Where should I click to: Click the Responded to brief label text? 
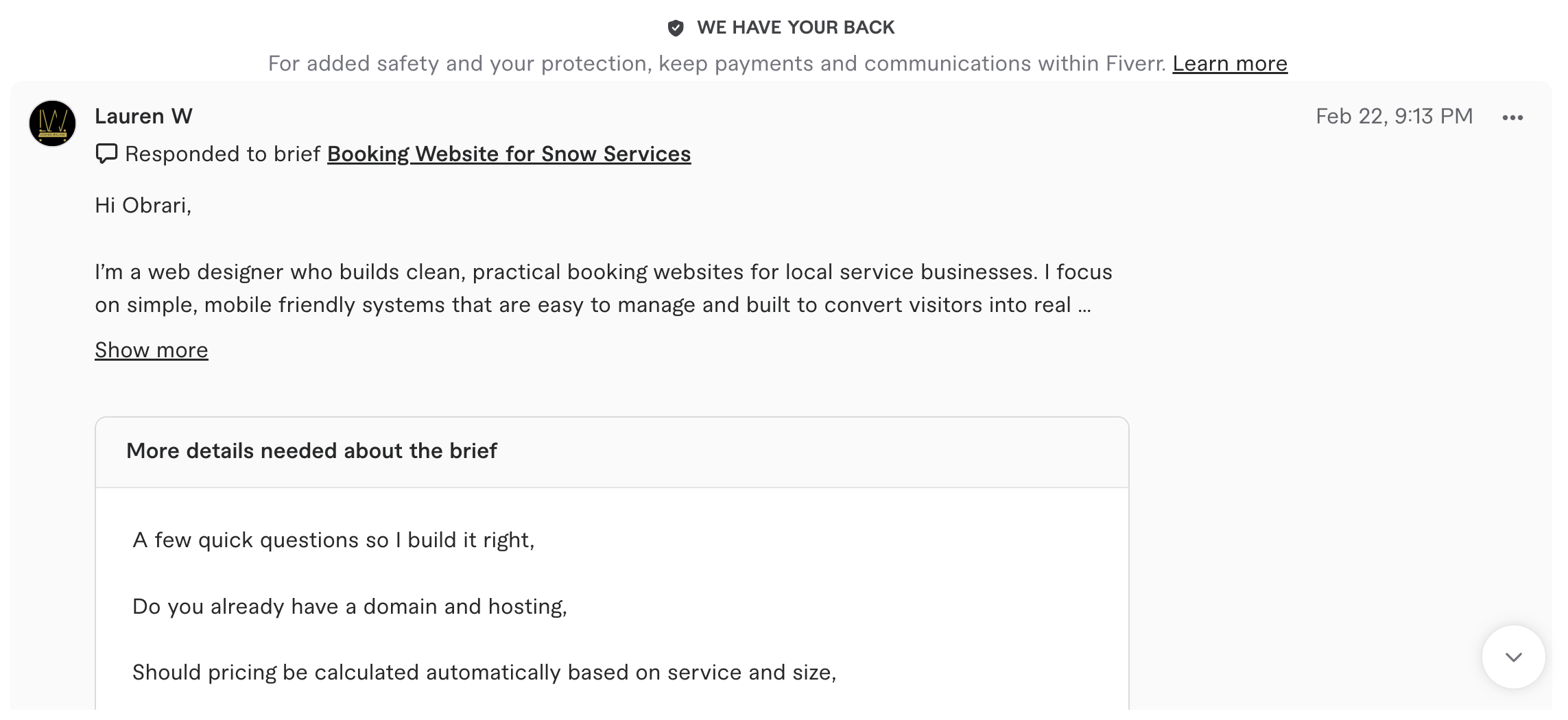tap(223, 154)
